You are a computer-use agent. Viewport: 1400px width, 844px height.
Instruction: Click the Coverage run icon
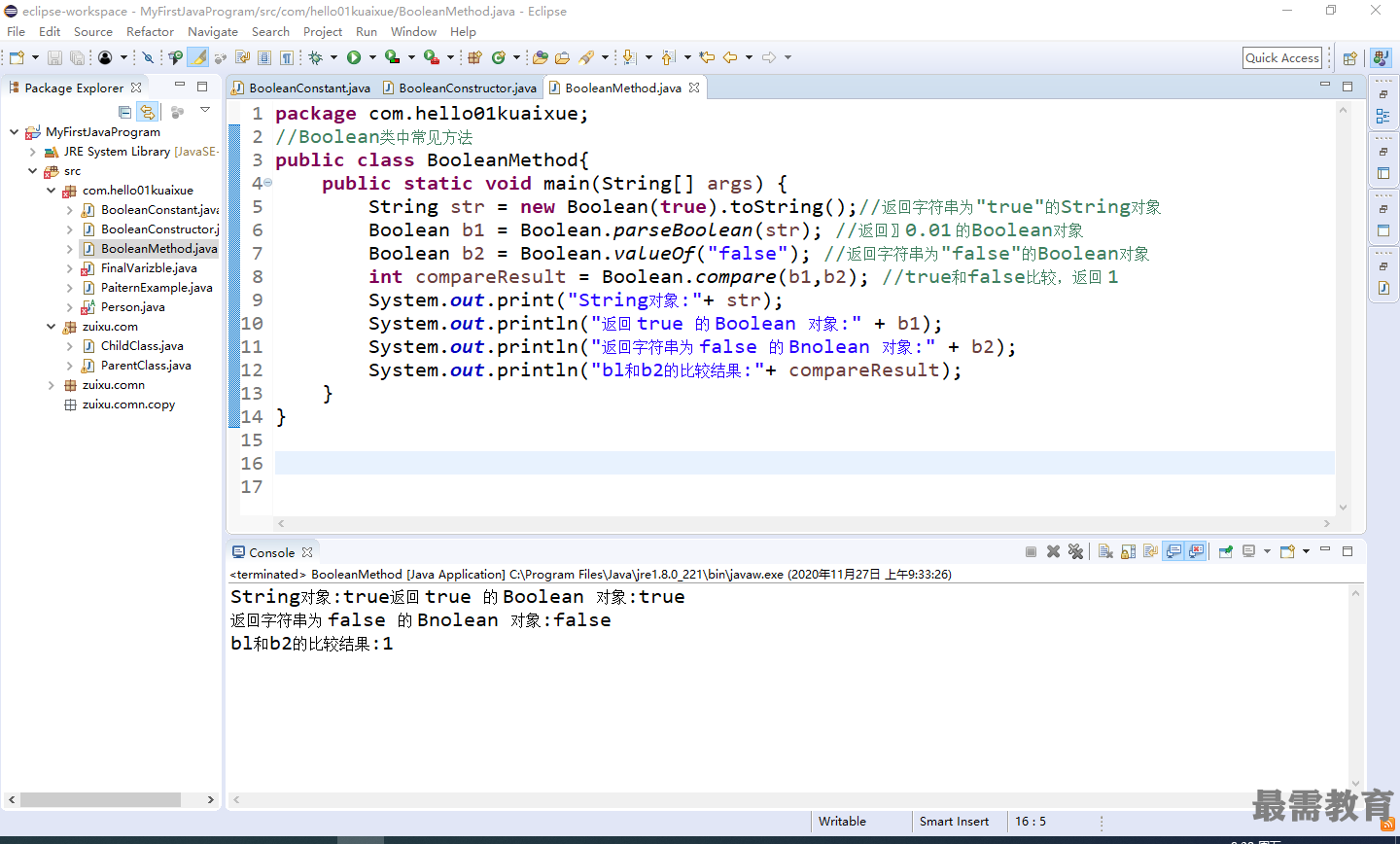tap(392, 57)
